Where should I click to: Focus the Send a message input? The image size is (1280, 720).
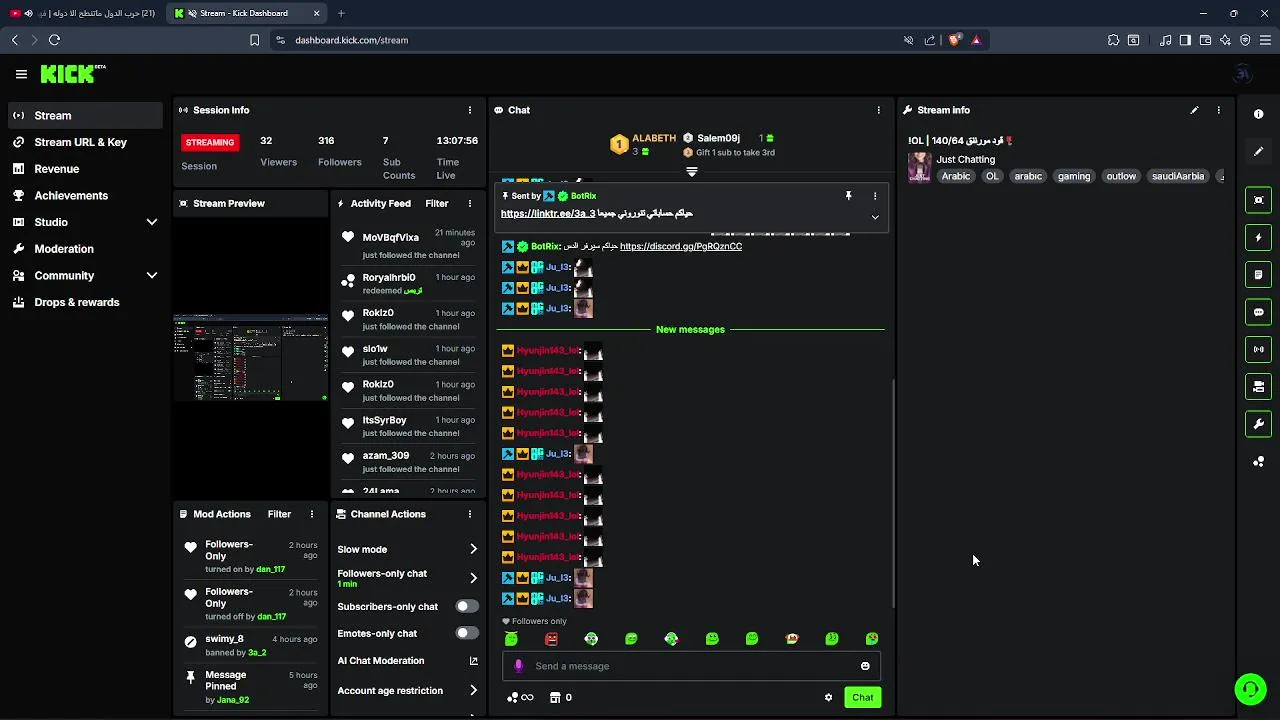[692, 666]
